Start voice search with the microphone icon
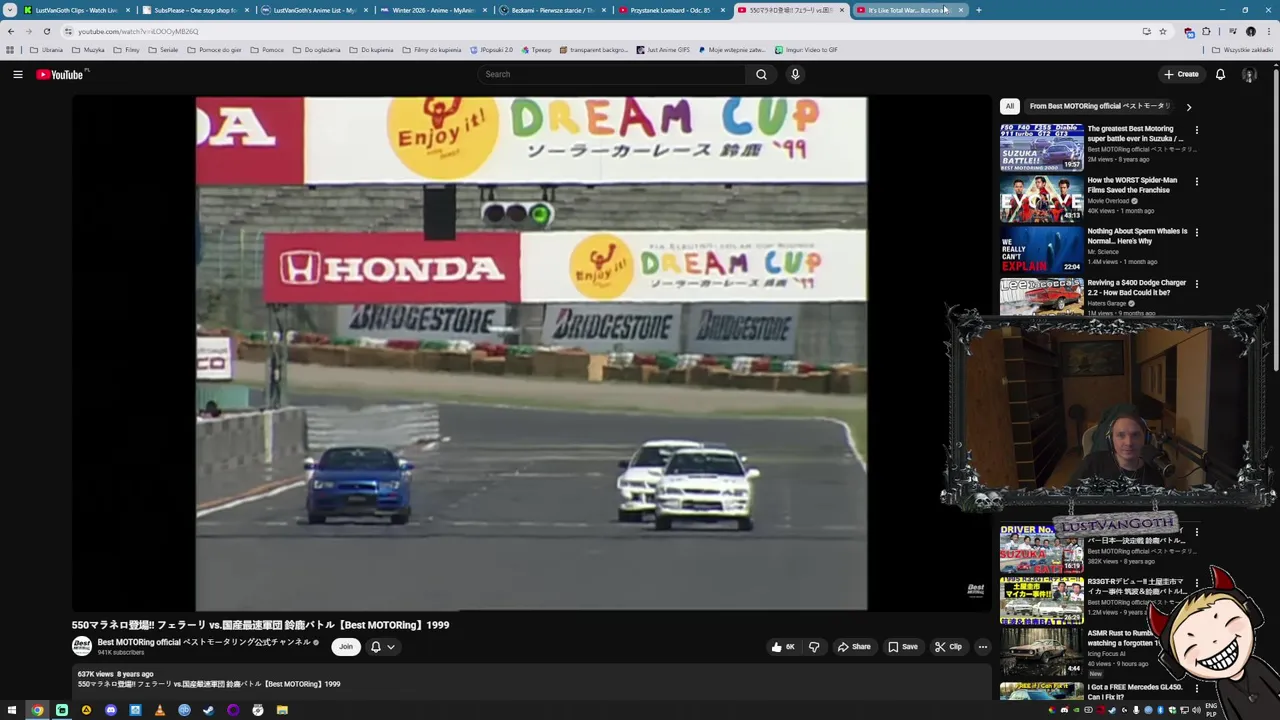 (795, 74)
